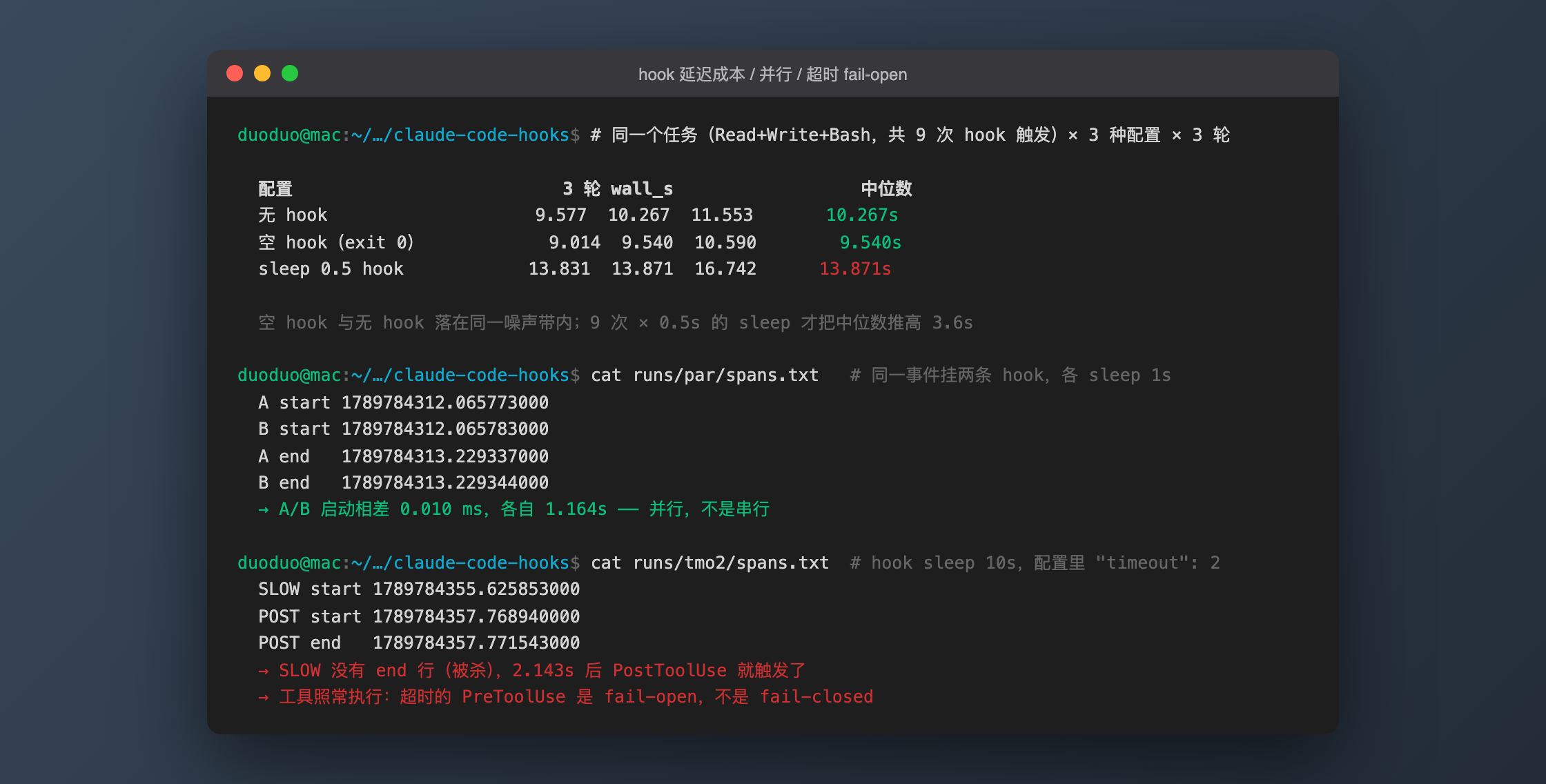Image resolution: width=1546 pixels, height=784 pixels.
Task: Maximize window using green traffic light
Action: tap(290, 73)
